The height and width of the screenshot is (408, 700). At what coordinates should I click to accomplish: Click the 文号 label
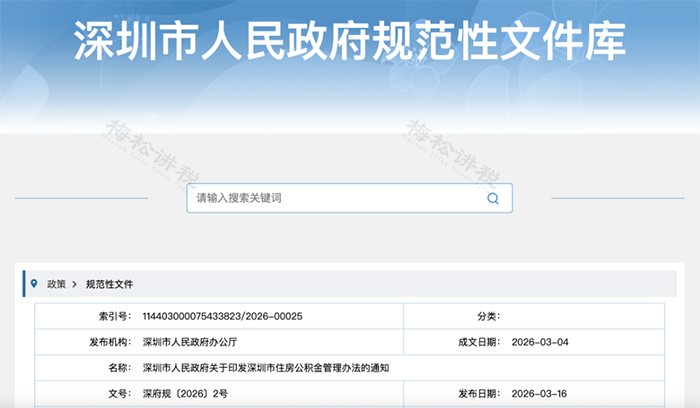[120, 394]
